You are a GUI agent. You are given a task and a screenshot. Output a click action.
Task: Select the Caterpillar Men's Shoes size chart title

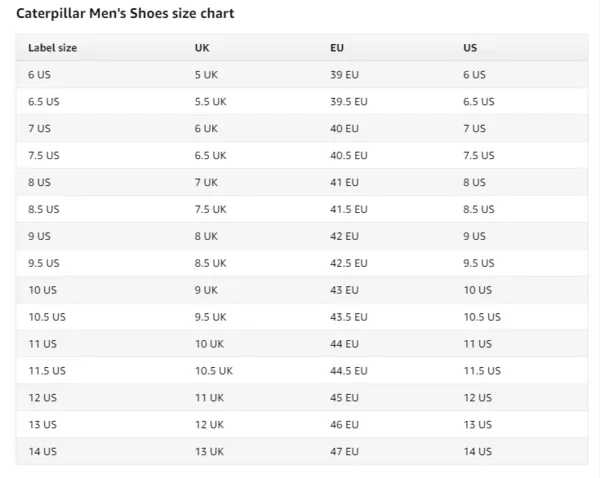125,13
